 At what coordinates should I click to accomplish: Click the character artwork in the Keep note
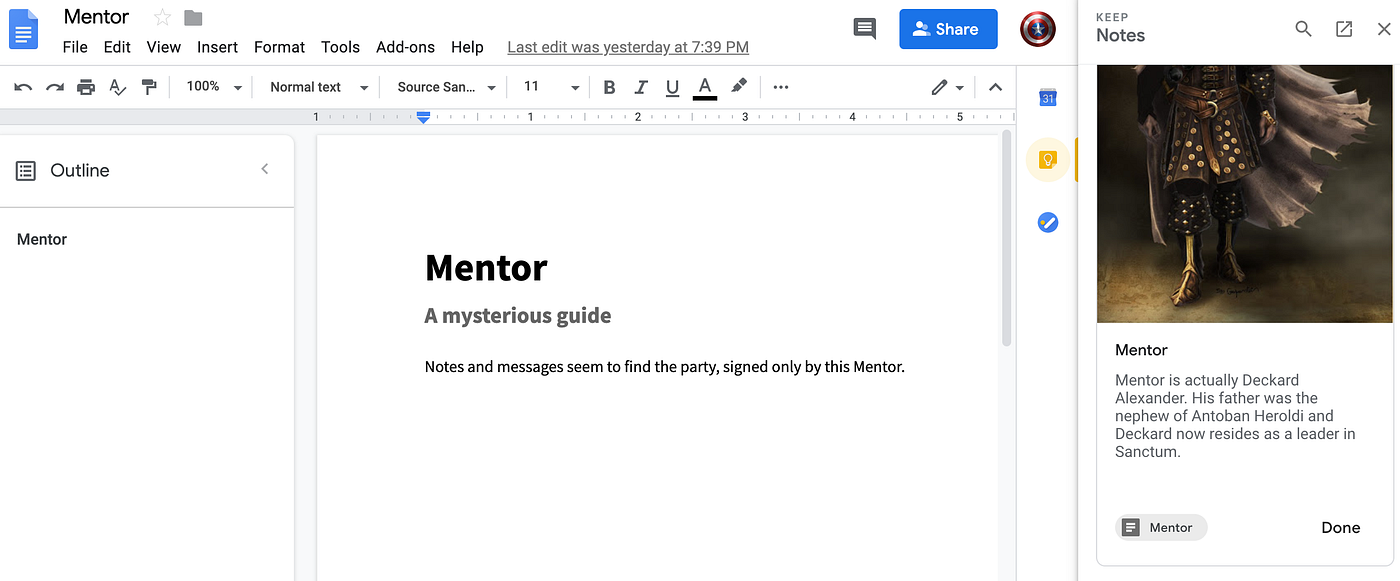coord(1244,194)
